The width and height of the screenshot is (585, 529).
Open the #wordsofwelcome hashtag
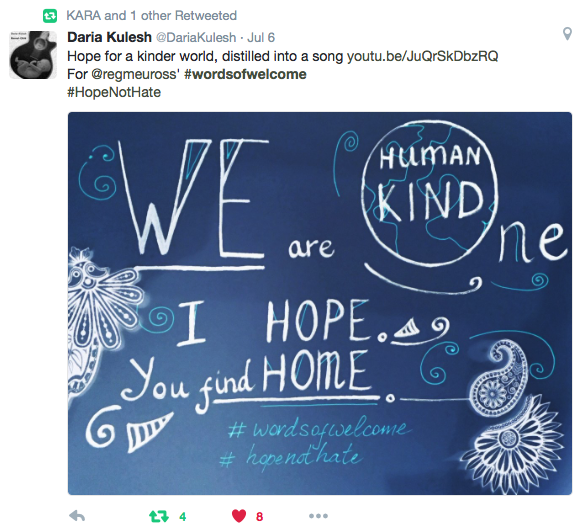click(245, 74)
